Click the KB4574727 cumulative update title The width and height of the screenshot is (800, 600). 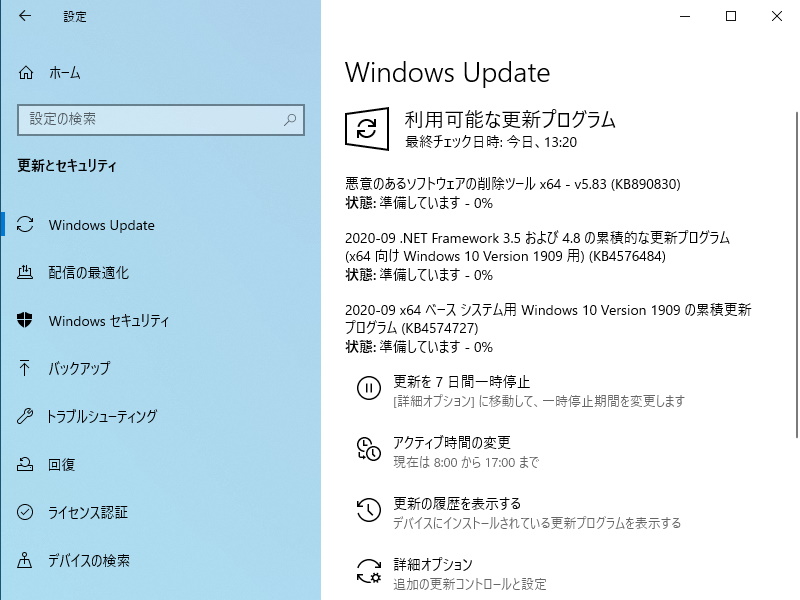tap(548, 319)
